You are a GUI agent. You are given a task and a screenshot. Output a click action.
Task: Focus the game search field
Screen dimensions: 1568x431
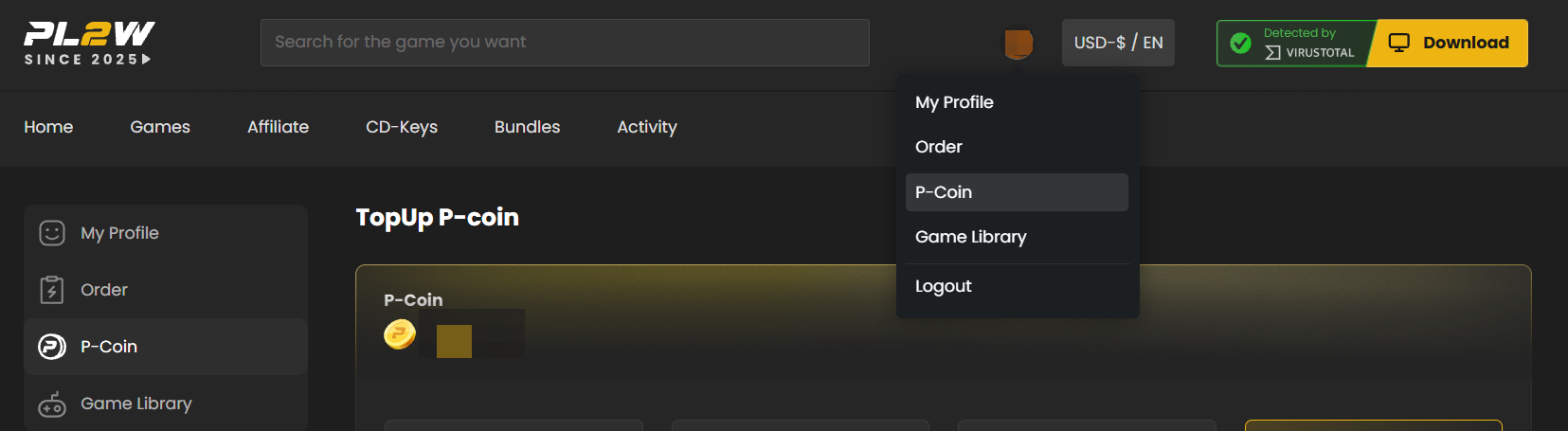point(565,43)
